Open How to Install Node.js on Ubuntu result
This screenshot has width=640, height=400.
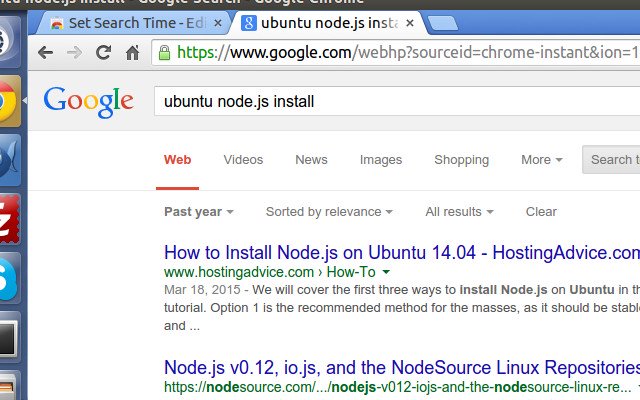(402, 253)
